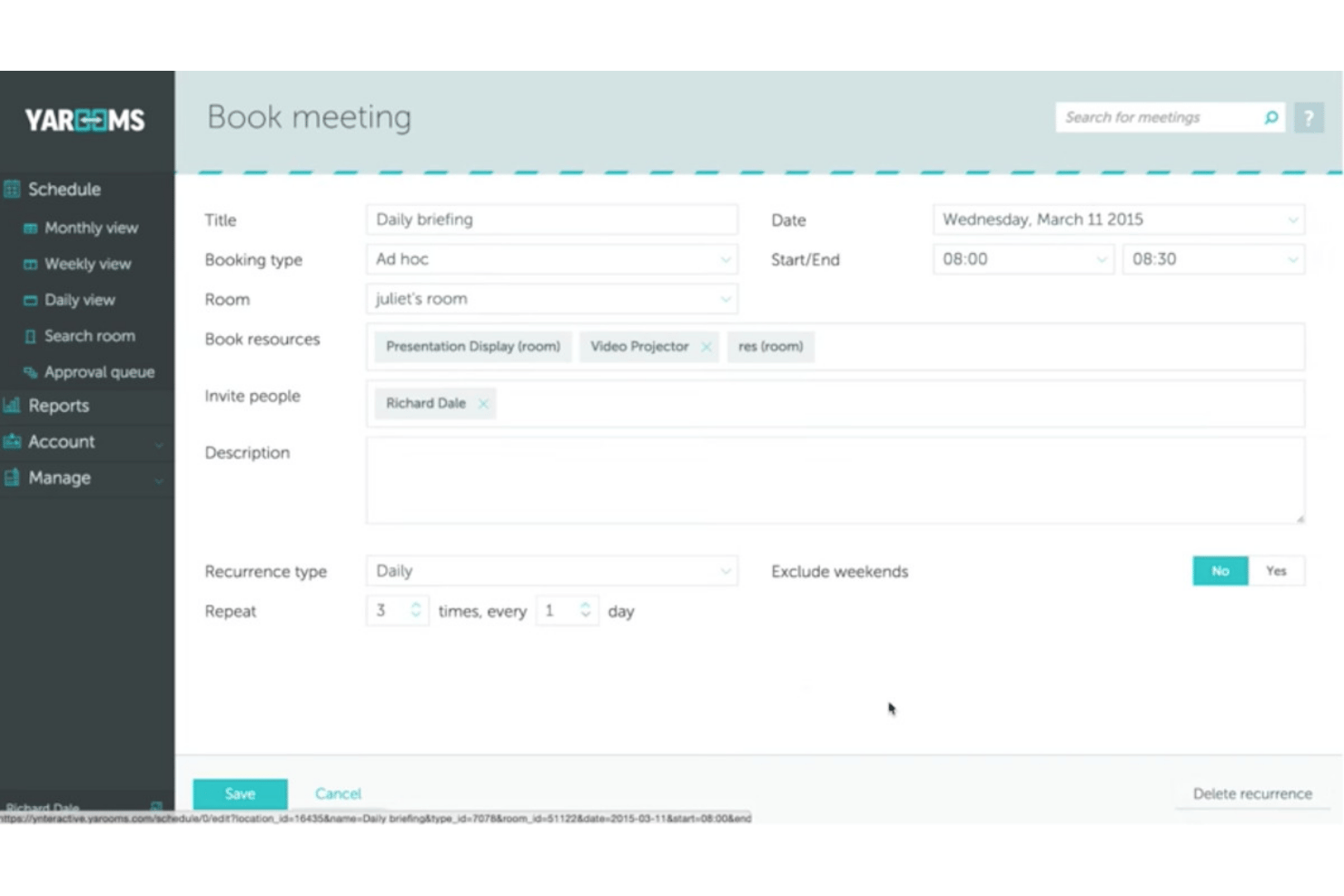Open help with the question mark icon
Screen dimensions: 1344x896
(1309, 118)
